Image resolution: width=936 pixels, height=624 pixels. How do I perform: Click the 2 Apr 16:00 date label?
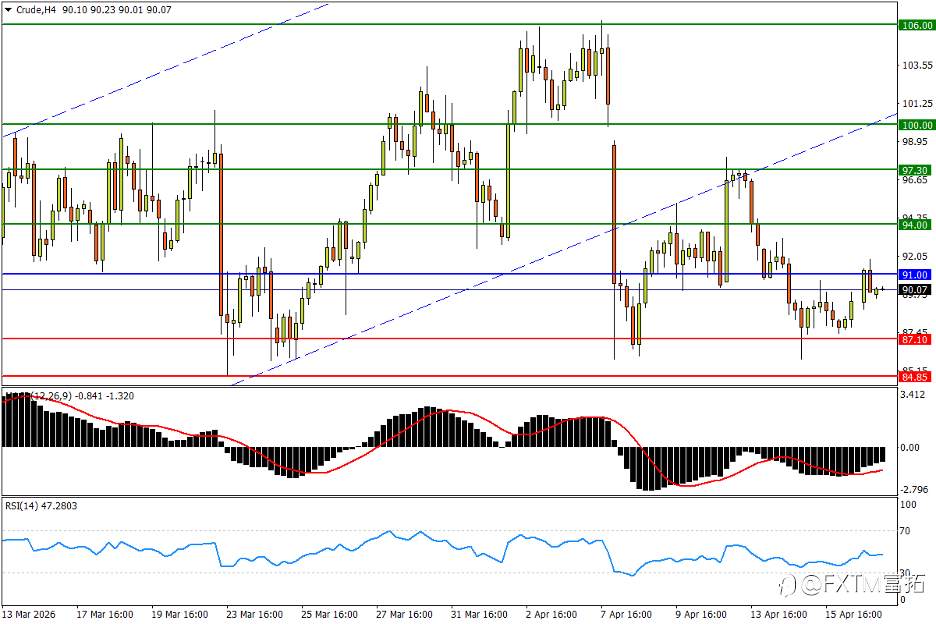[552, 614]
